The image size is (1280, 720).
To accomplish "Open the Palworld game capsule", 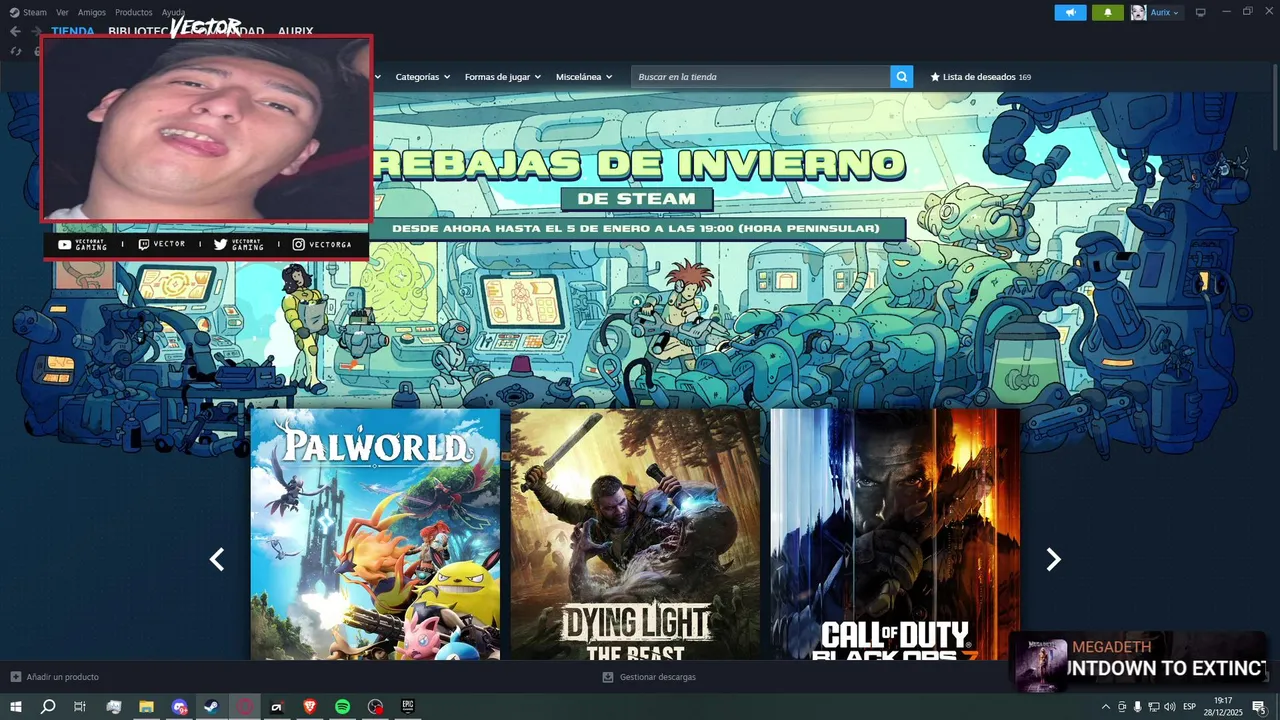I will [x=375, y=534].
